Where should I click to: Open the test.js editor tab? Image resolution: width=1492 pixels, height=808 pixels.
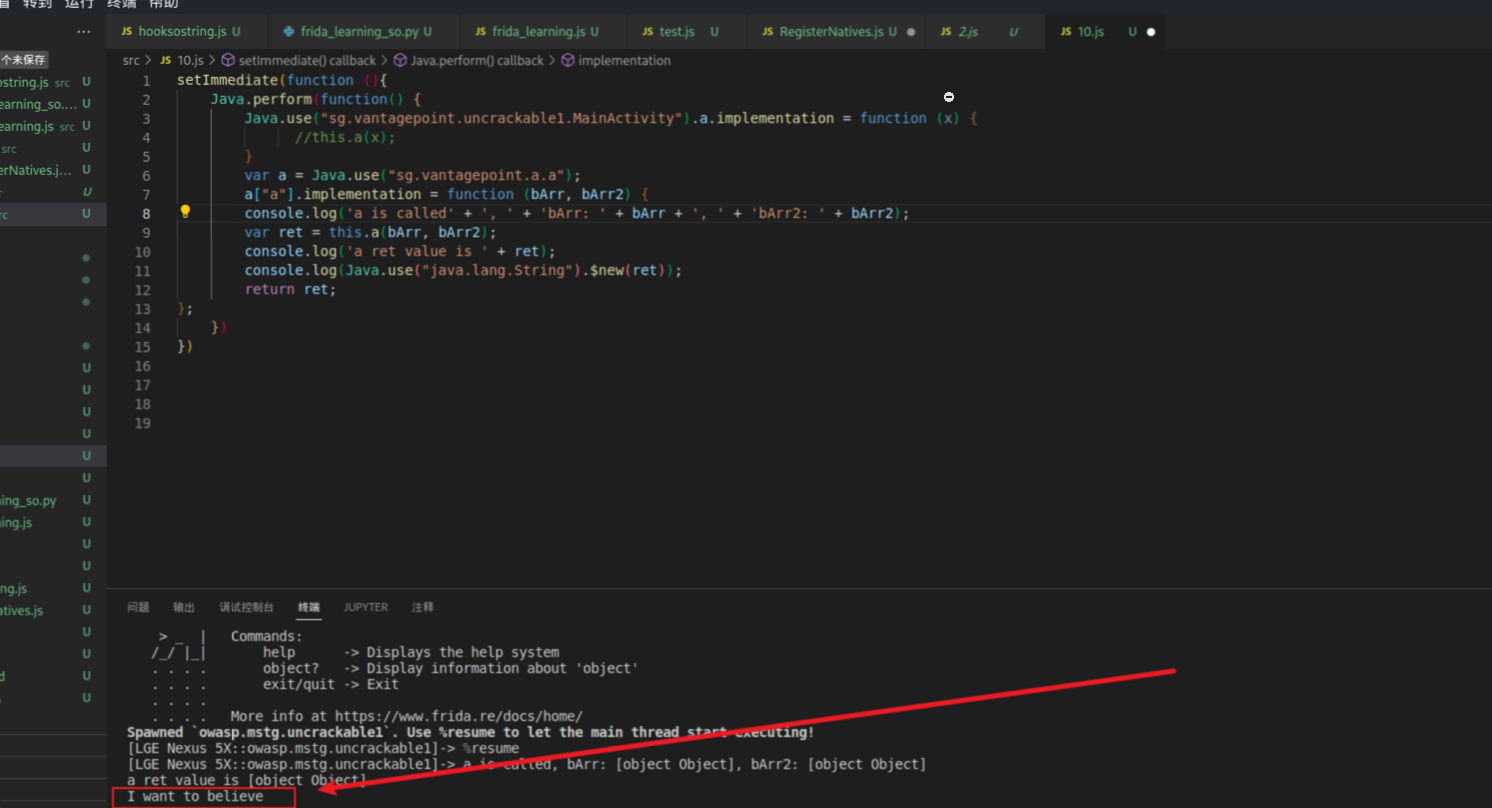click(688, 32)
